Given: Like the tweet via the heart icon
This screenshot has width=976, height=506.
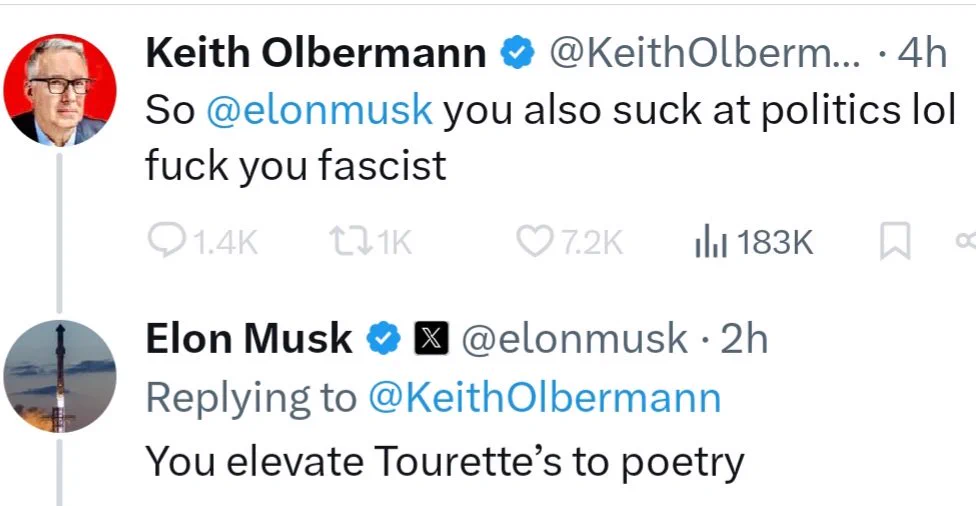Looking at the screenshot, I should pyautogui.click(x=533, y=242).
